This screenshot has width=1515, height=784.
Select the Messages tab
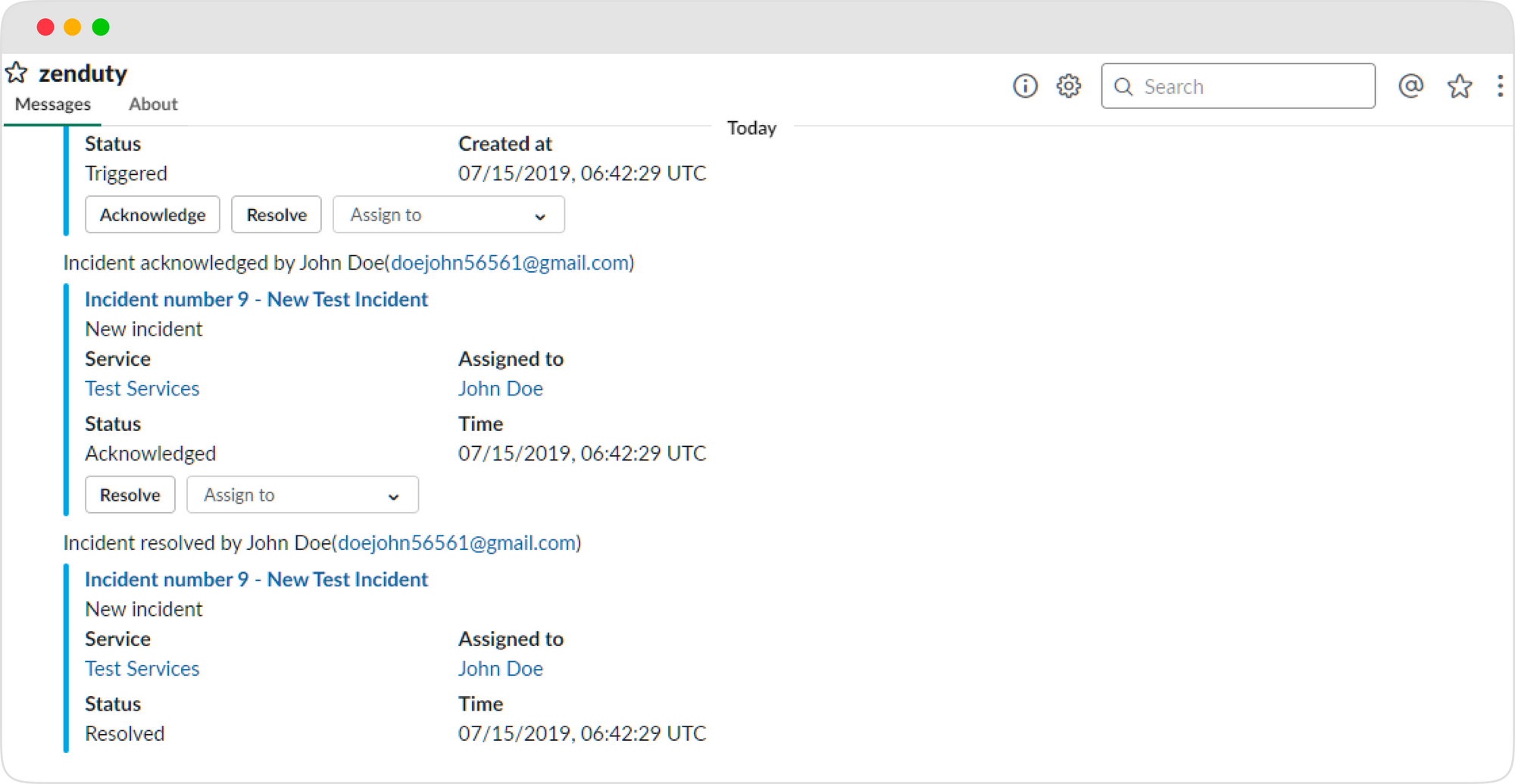(52, 104)
